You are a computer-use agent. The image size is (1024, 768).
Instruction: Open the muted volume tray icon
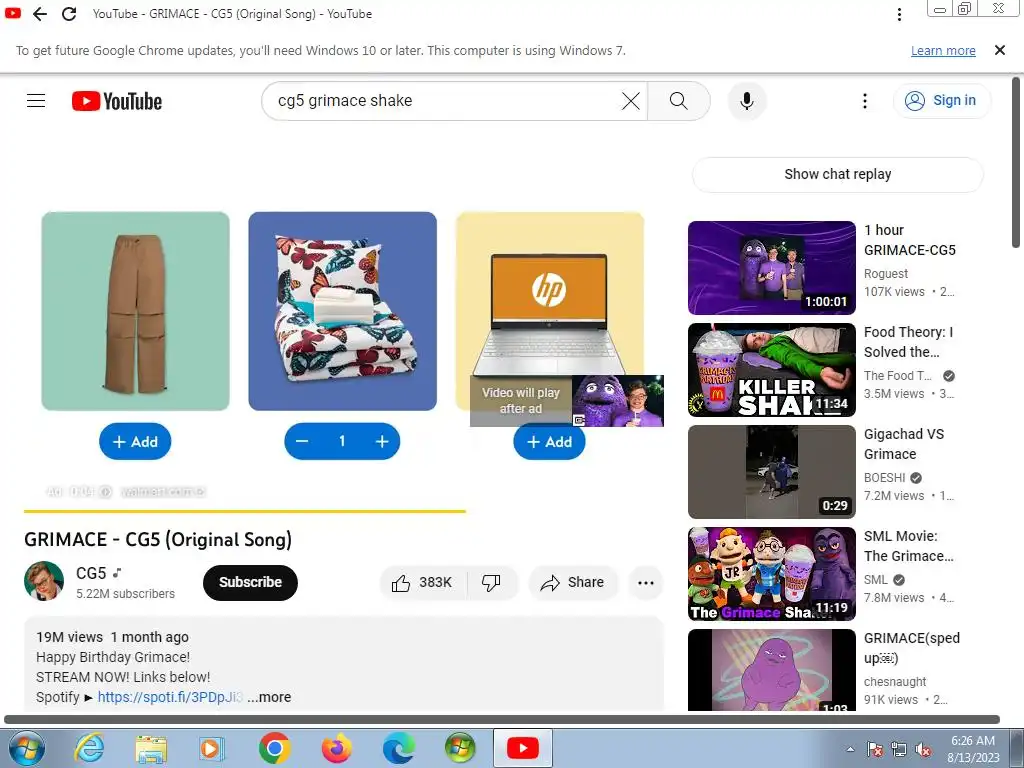(923, 749)
